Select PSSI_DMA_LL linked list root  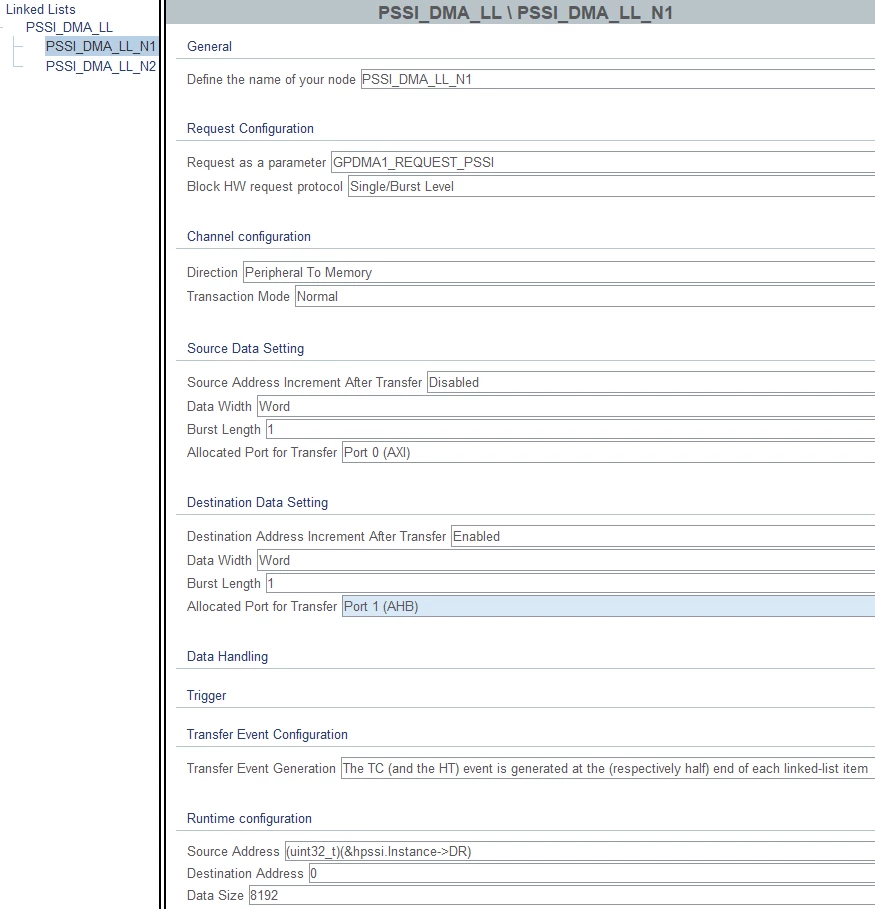[x=69, y=27]
